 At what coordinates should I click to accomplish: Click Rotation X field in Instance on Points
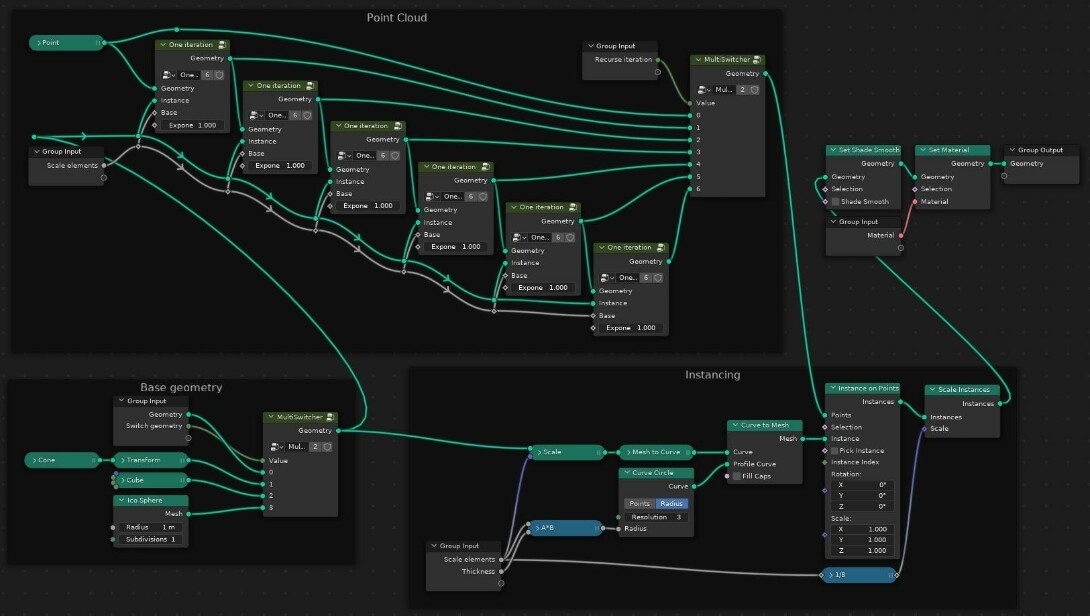861,485
